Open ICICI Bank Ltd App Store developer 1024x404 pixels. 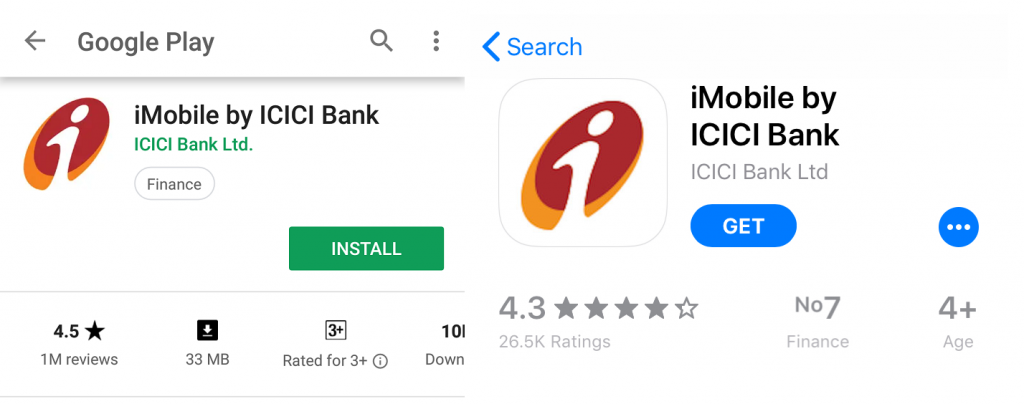(x=759, y=172)
